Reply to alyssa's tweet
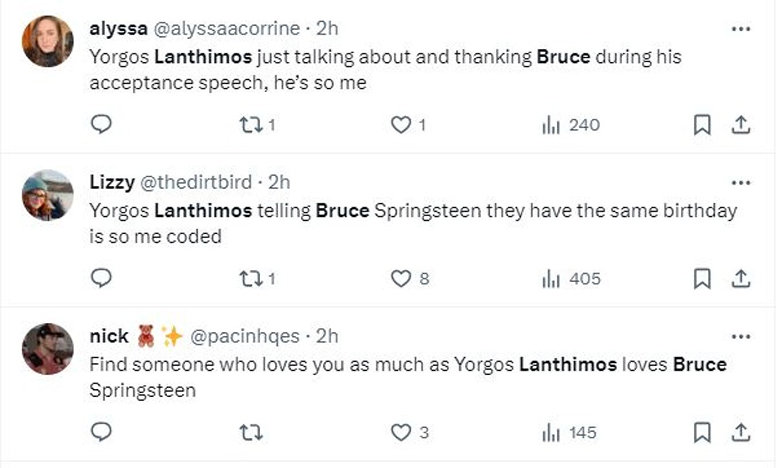This screenshot has width=782, height=468. point(100,125)
